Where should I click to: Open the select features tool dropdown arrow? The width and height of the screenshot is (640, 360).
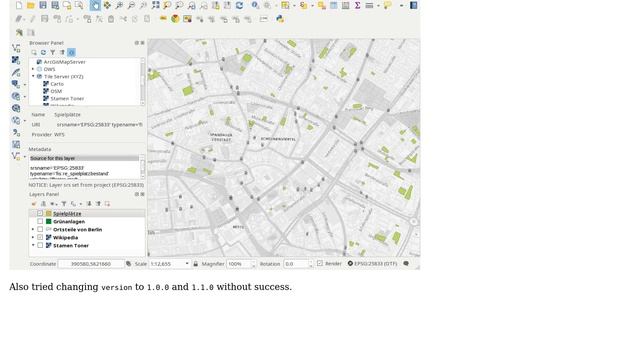293,5
